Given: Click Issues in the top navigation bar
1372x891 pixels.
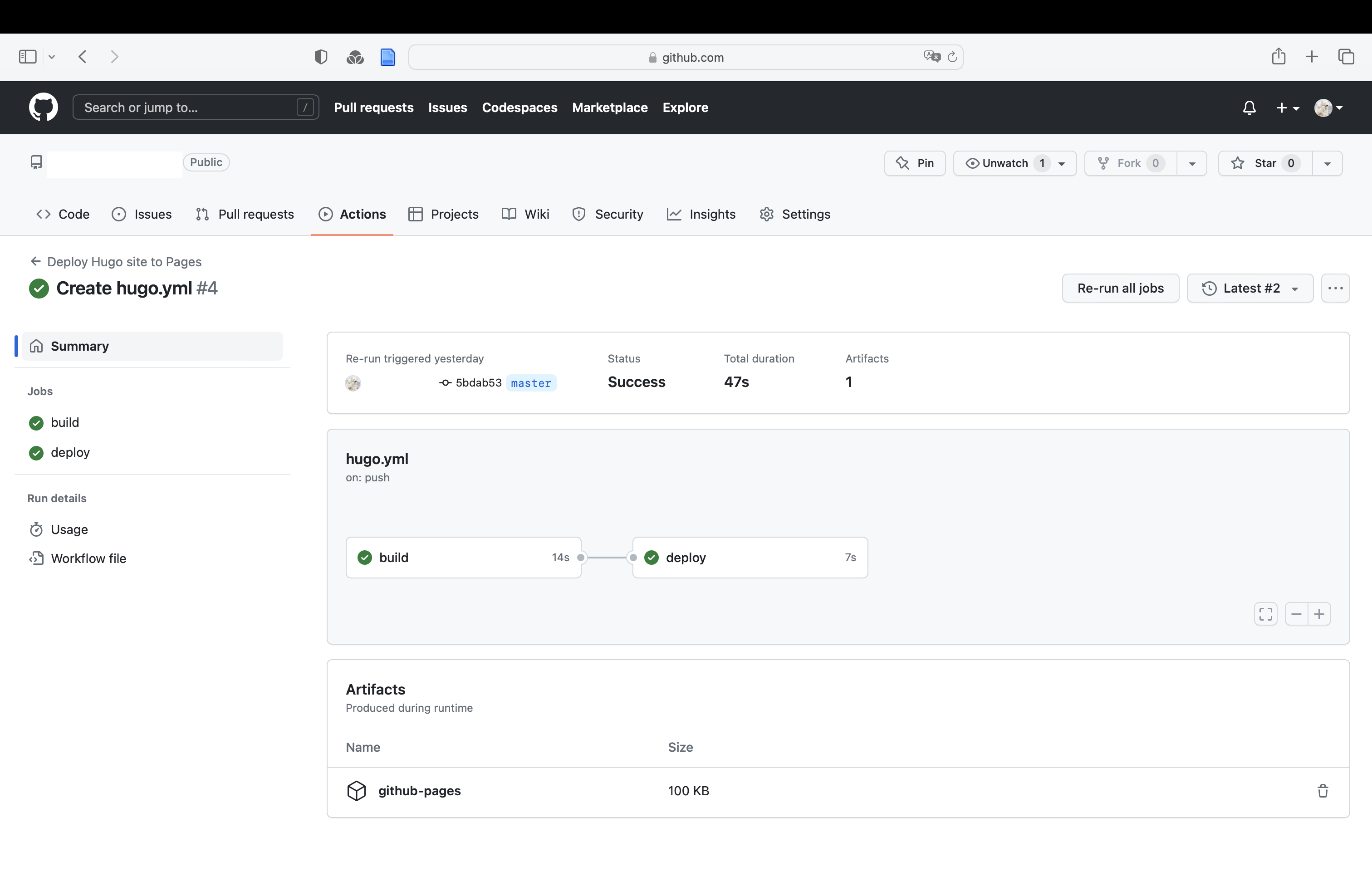Looking at the screenshot, I should point(447,107).
